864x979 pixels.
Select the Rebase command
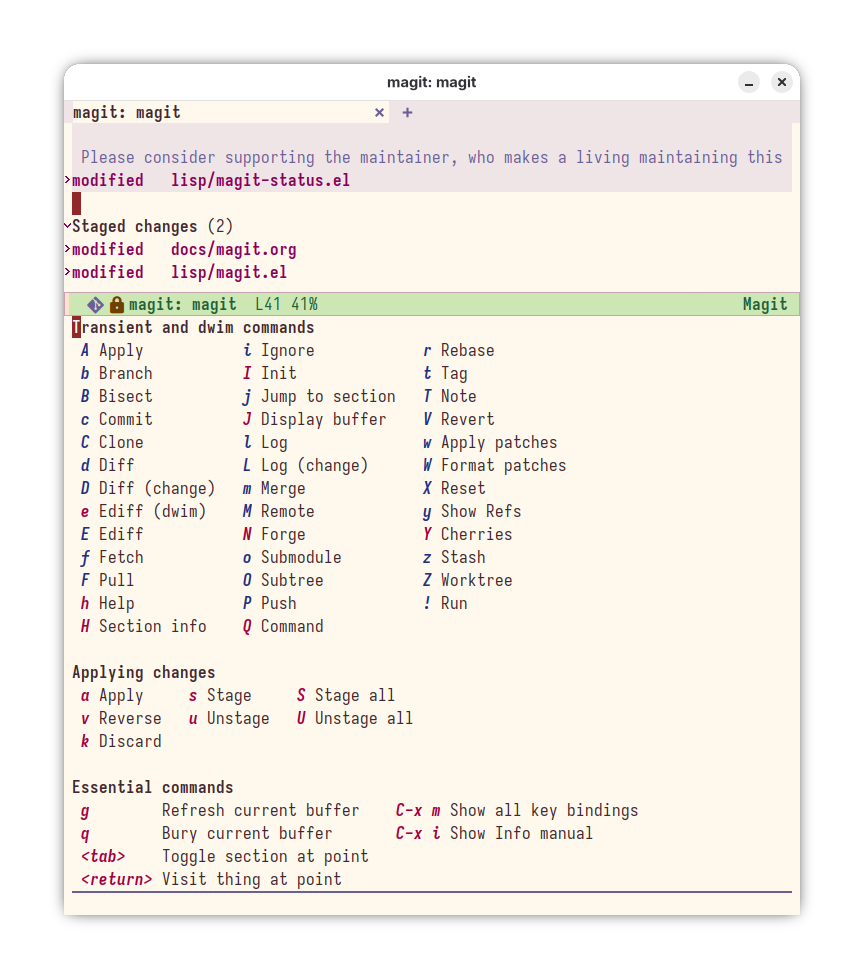coord(458,350)
